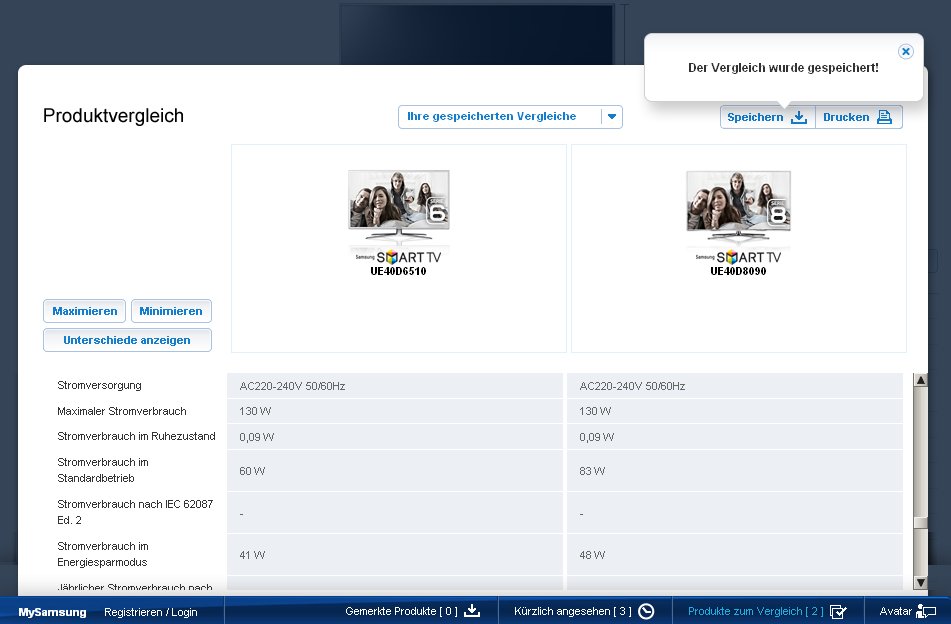Click the Speichern download icon
This screenshot has height=624, width=951.
pos(798,117)
